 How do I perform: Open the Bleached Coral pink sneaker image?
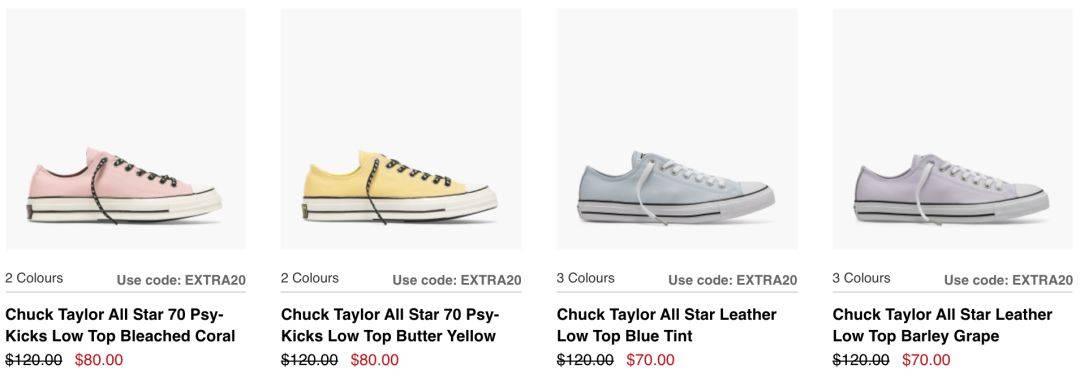tap(125, 129)
